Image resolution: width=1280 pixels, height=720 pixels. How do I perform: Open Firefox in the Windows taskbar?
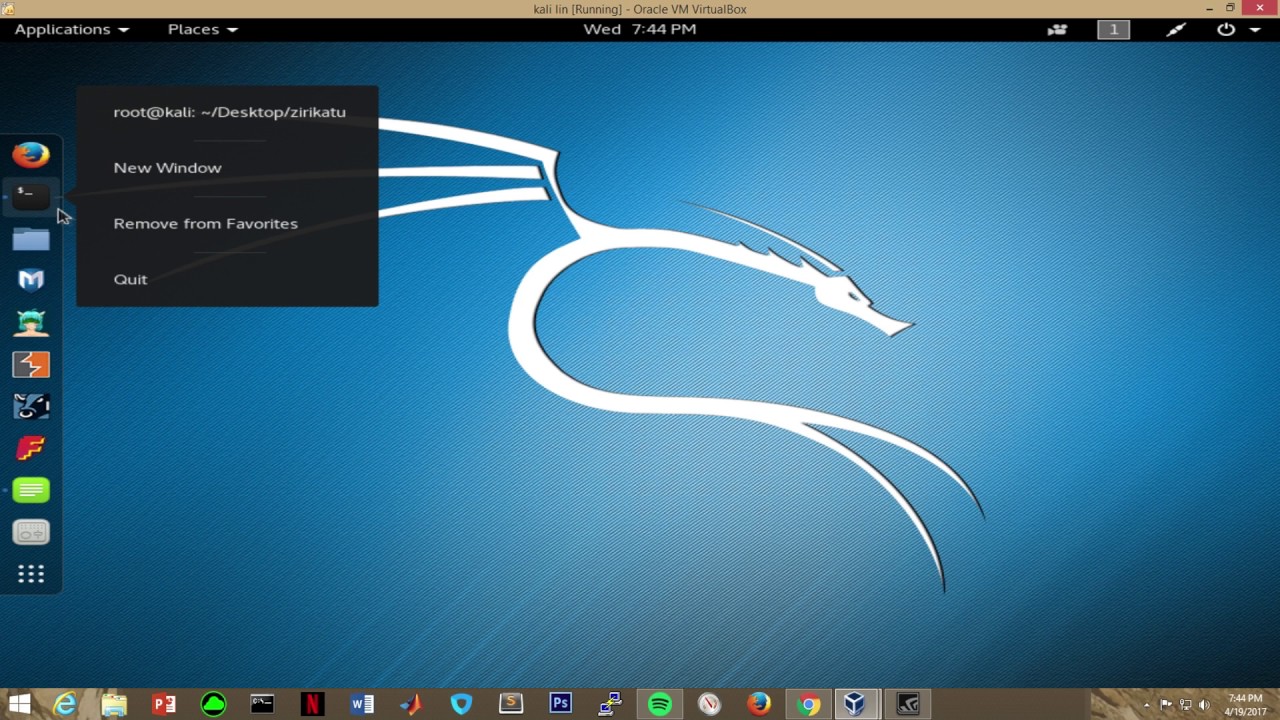click(759, 704)
